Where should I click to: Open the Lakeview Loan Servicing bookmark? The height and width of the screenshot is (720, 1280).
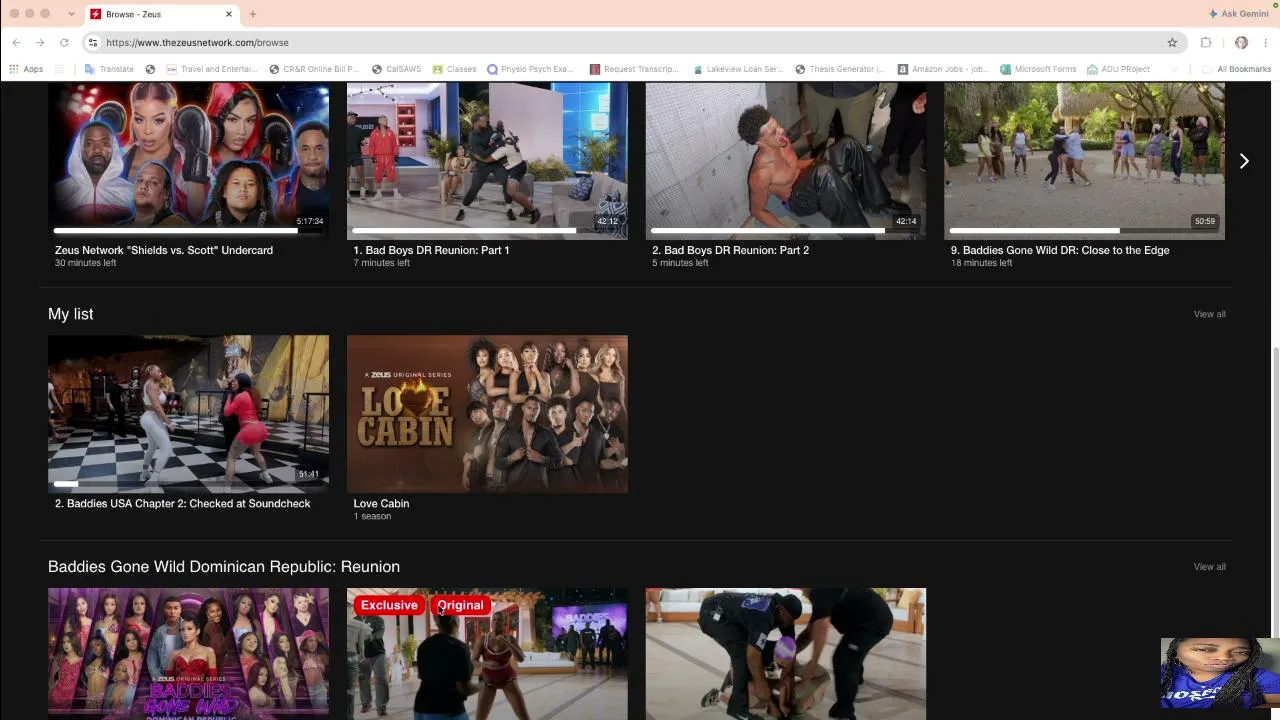click(x=738, y=69)
